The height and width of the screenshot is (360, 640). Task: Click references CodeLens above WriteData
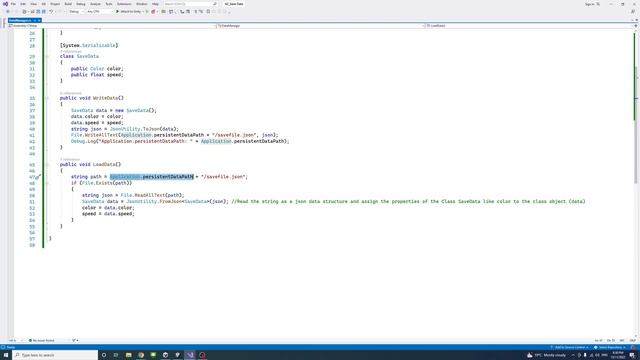71,93
